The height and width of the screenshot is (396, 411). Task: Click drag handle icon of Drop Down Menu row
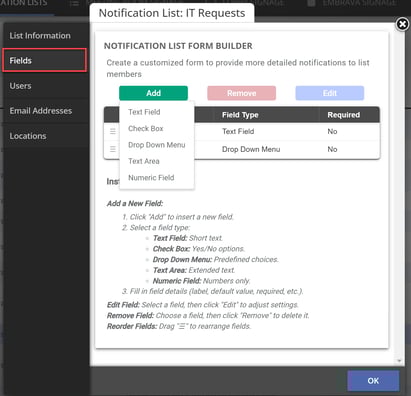(113, 149)
